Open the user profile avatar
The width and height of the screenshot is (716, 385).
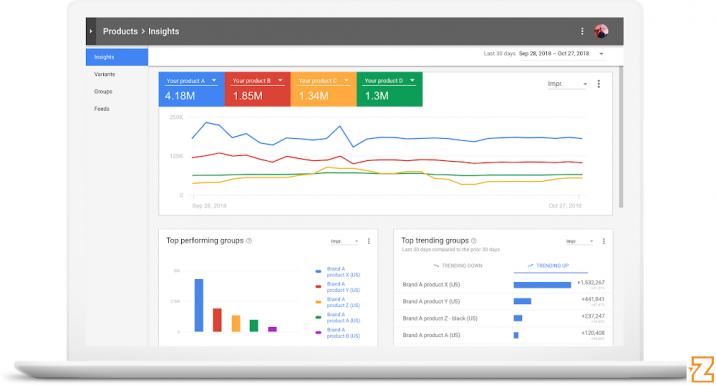pyautogui.click(x=601, y=31)
